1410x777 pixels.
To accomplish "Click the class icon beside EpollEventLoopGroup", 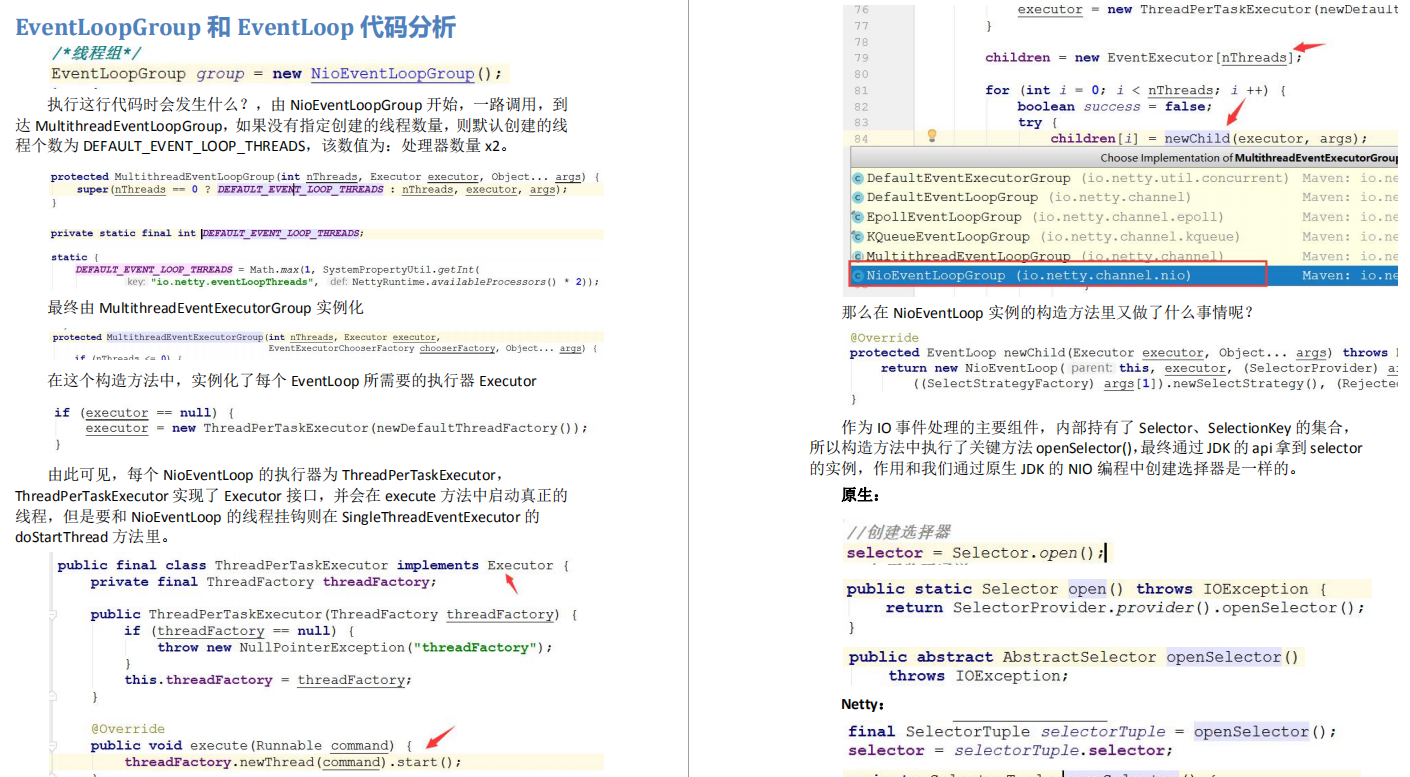I will [x=857, y=217].
